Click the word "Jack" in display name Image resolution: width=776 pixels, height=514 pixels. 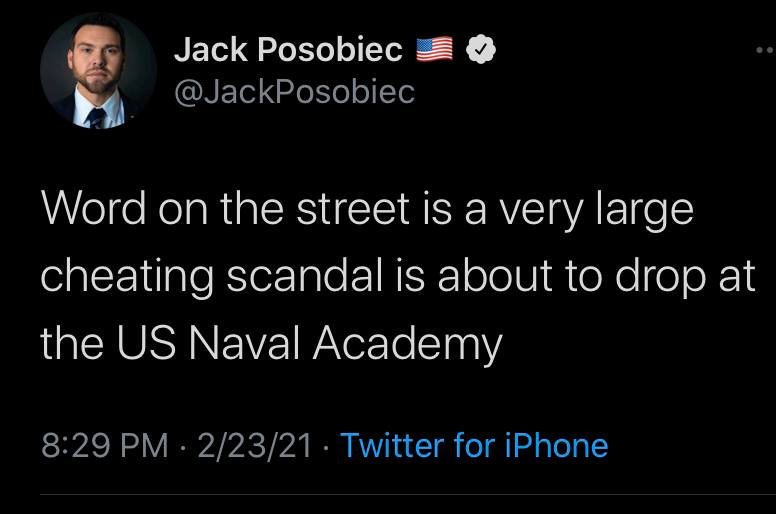[211, 48]
